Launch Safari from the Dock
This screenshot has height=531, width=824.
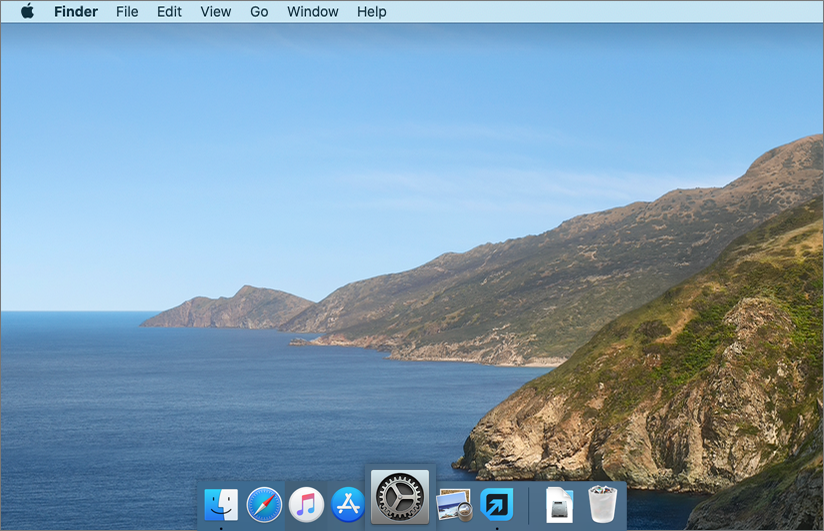(264, 504)
